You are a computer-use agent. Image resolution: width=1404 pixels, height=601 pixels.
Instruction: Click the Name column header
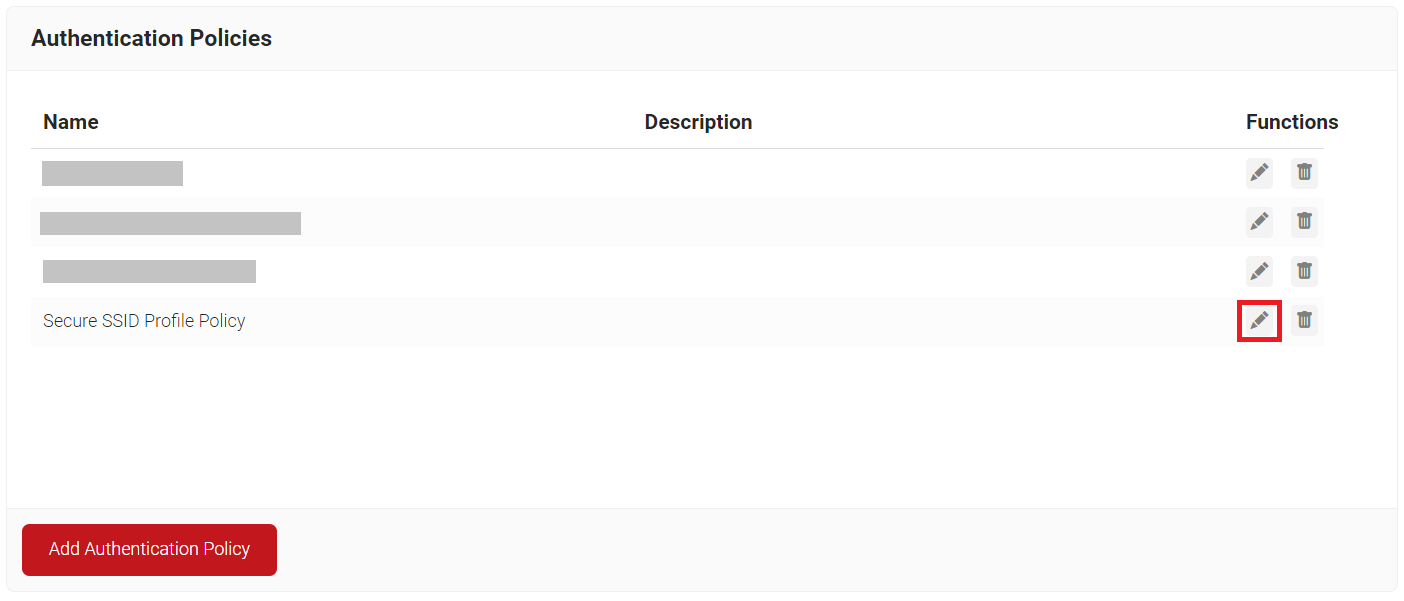point(71,122)
